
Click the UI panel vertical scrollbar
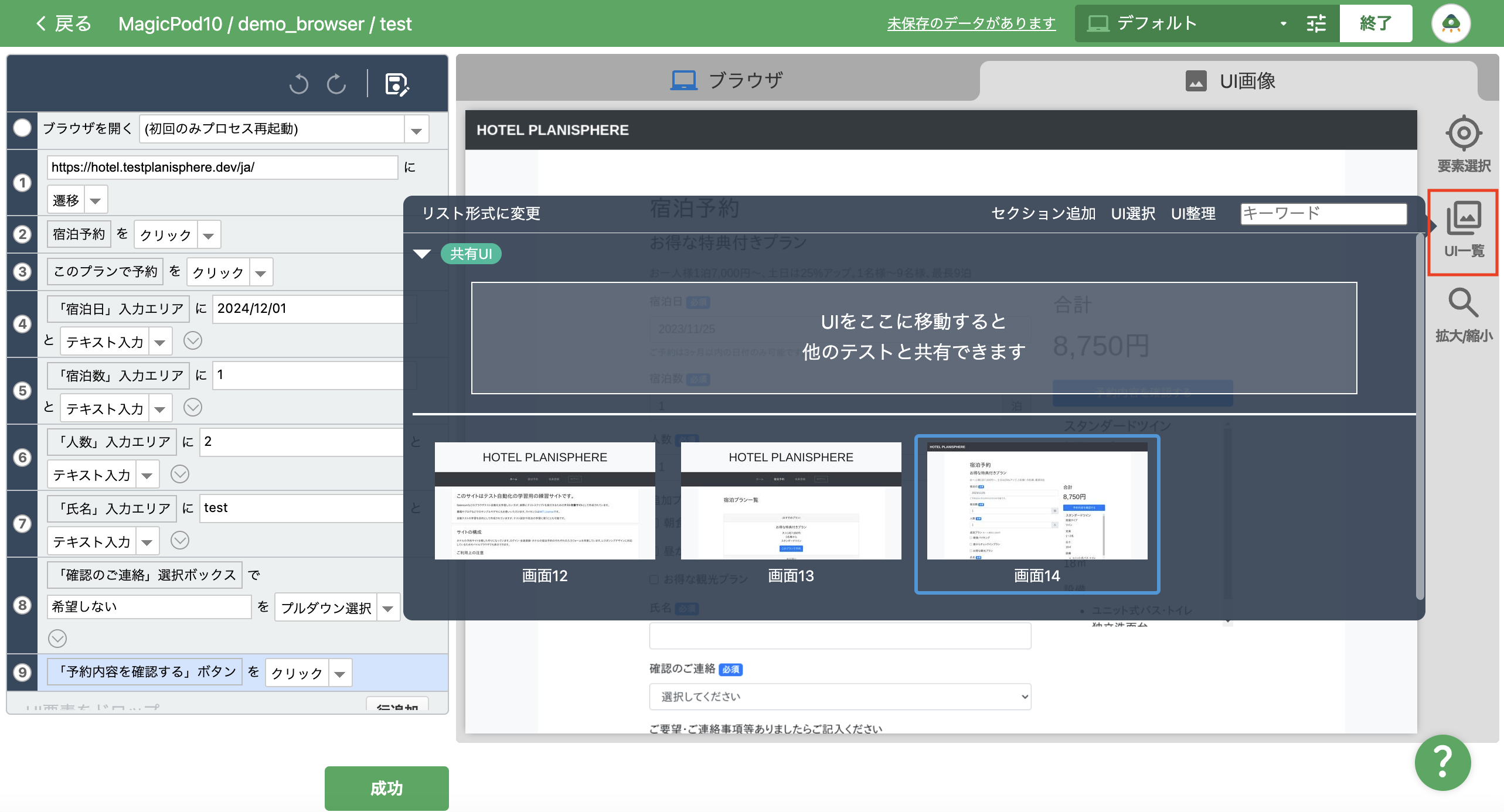1420,416
